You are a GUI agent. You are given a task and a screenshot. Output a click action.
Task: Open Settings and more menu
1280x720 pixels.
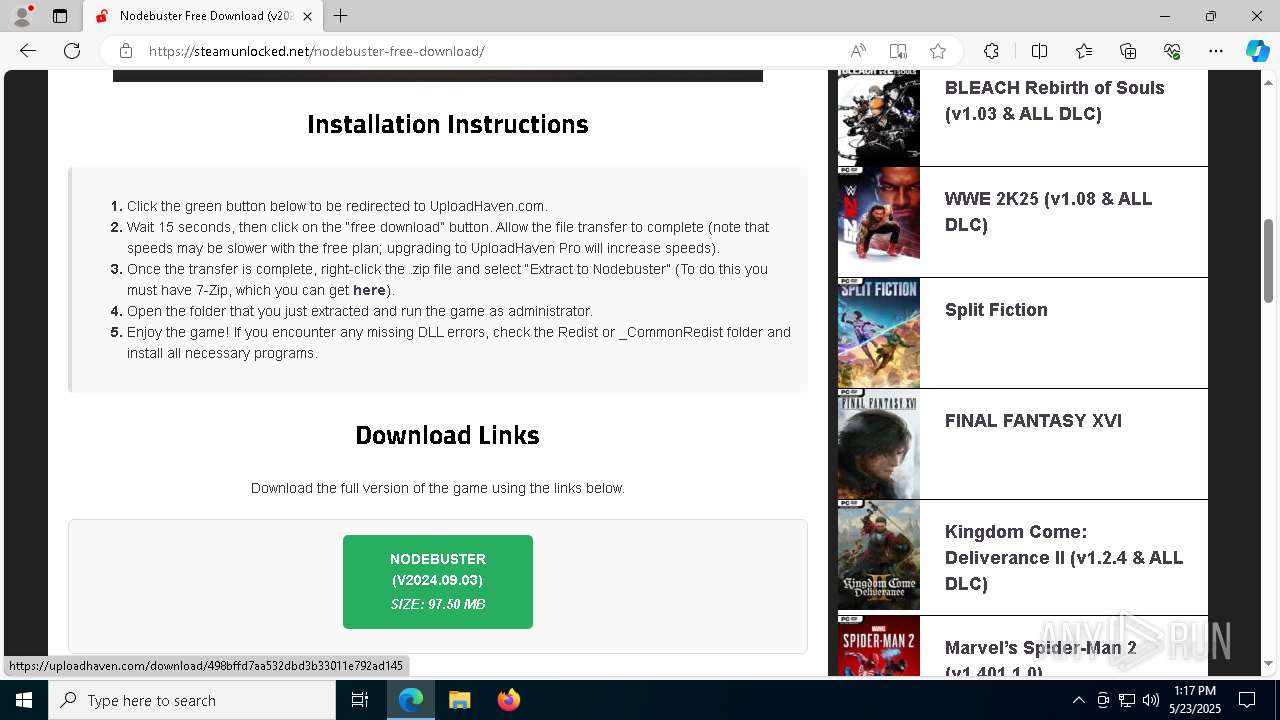tap(1216, 51)
